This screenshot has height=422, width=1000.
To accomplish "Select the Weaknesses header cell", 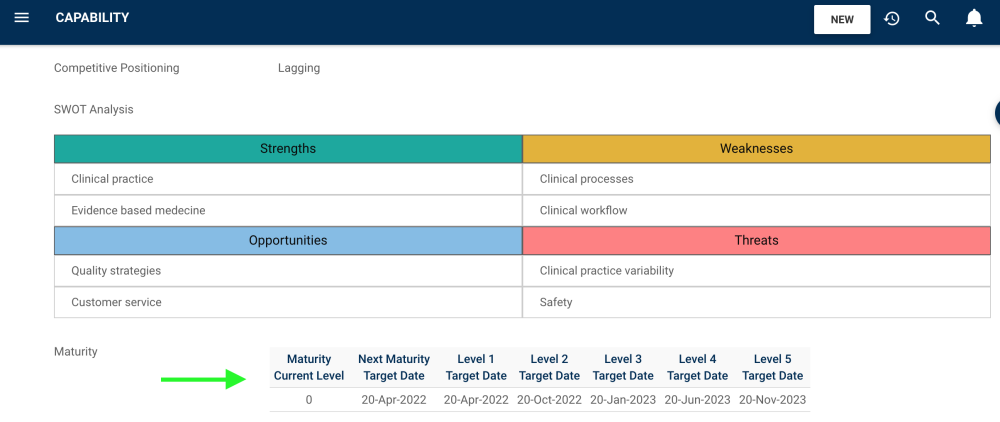I will coord(756,149).
